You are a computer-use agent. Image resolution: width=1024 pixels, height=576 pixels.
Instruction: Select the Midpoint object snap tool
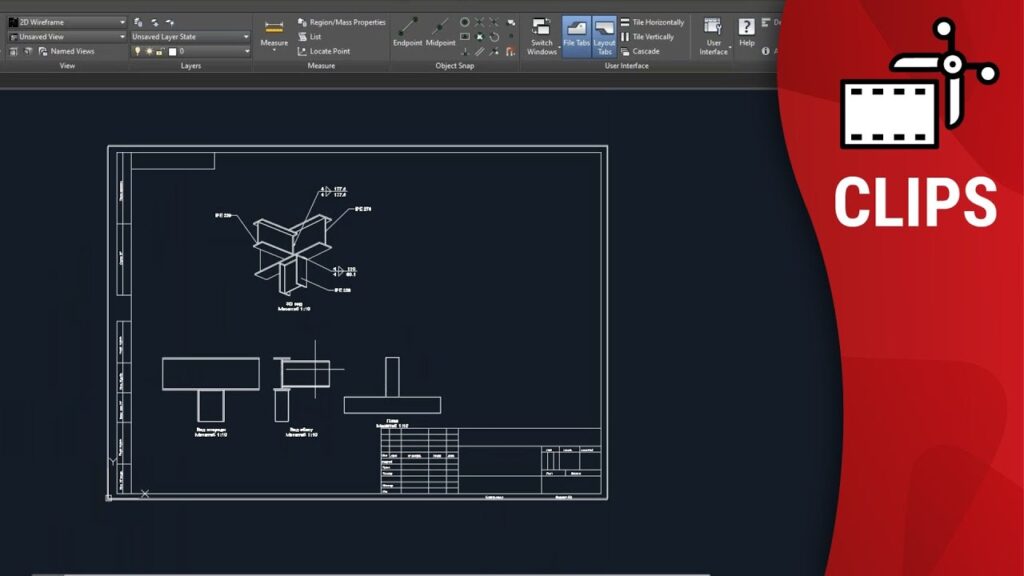(440, 31)
